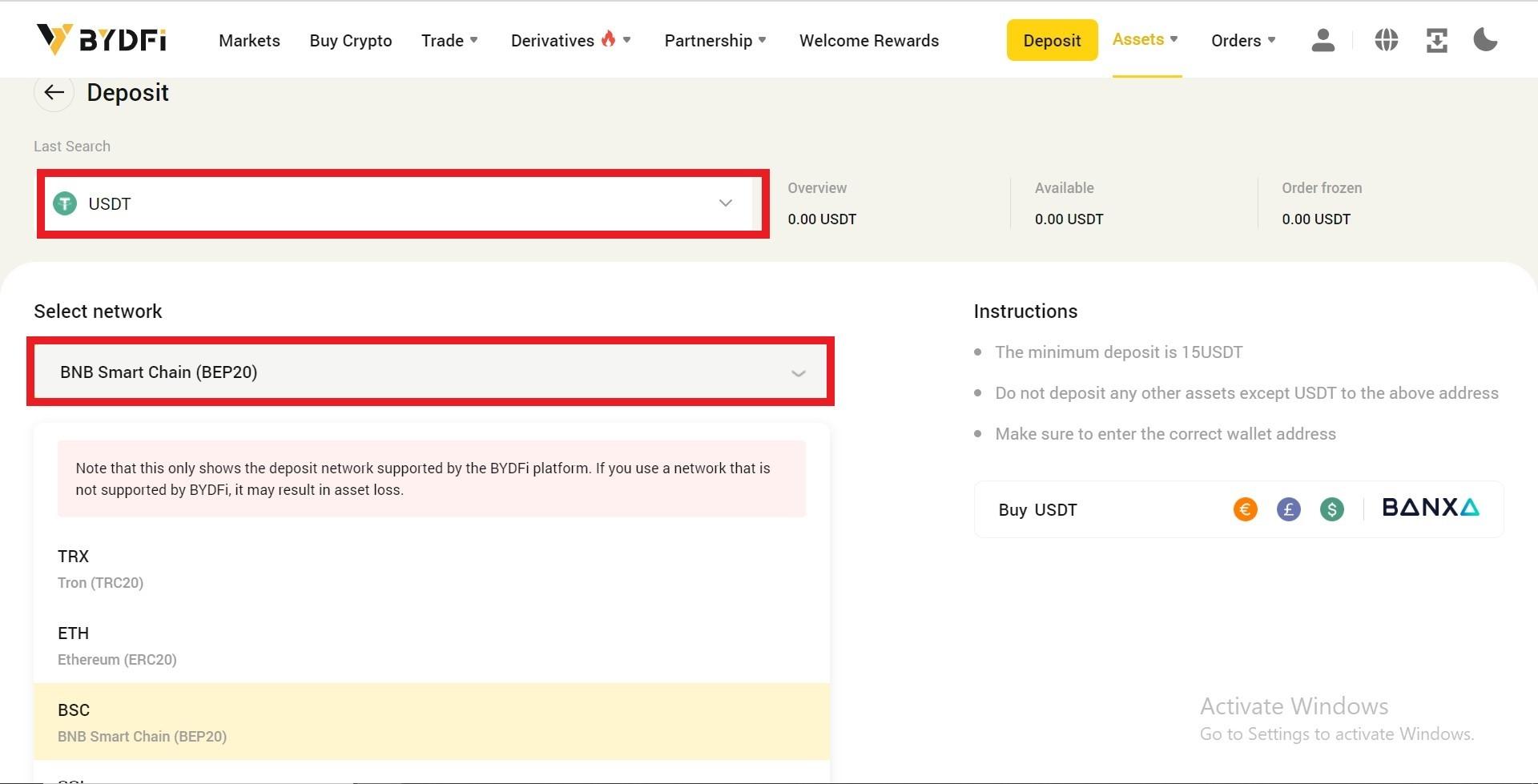Screen dimensions: 1538x784
Task: Expand the Trade menu
Action: click(x=449, y=41)
